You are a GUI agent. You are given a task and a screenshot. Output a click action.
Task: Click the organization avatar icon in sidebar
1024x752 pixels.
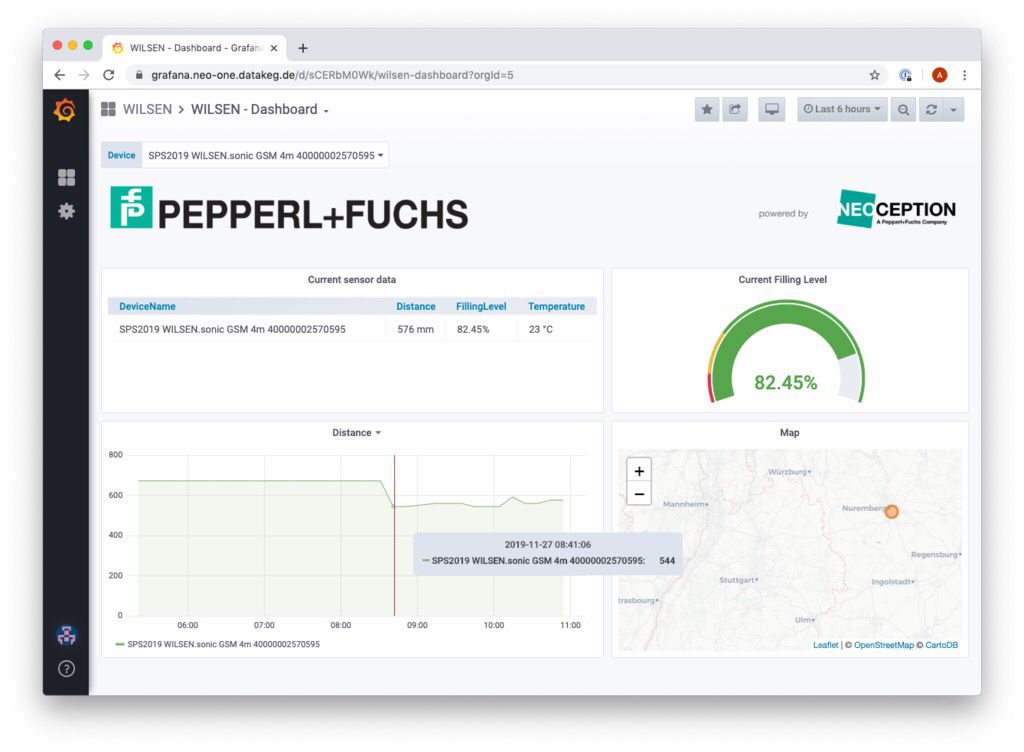[66, 634]
